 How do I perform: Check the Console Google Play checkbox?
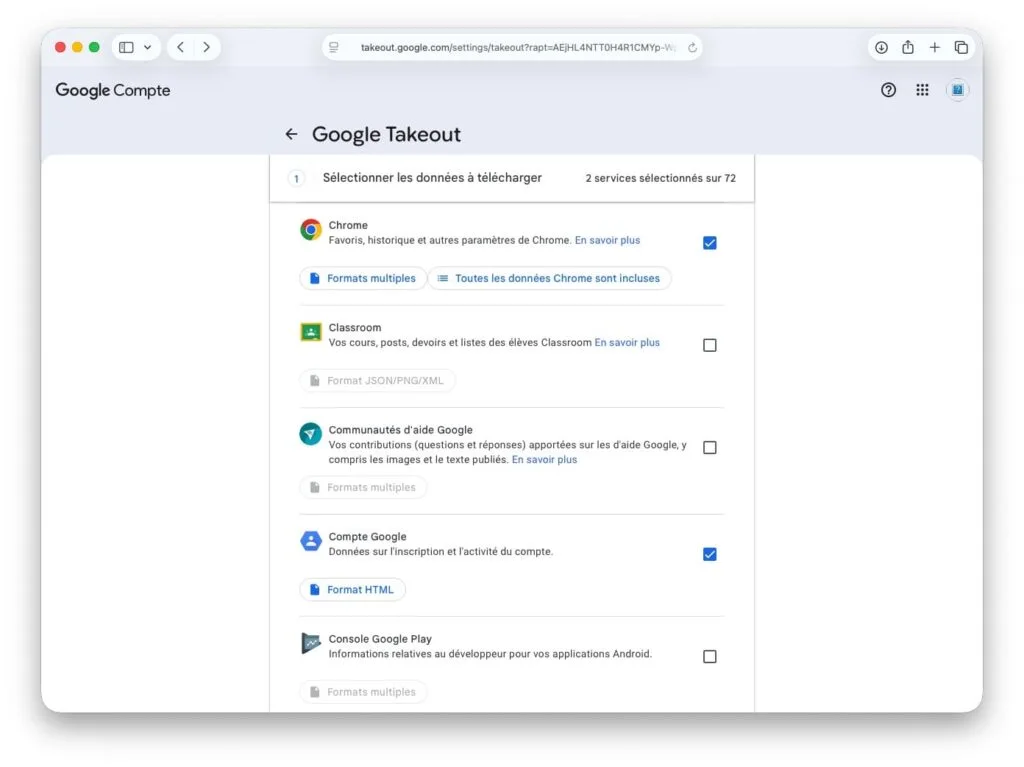click(x=710, y=656)
